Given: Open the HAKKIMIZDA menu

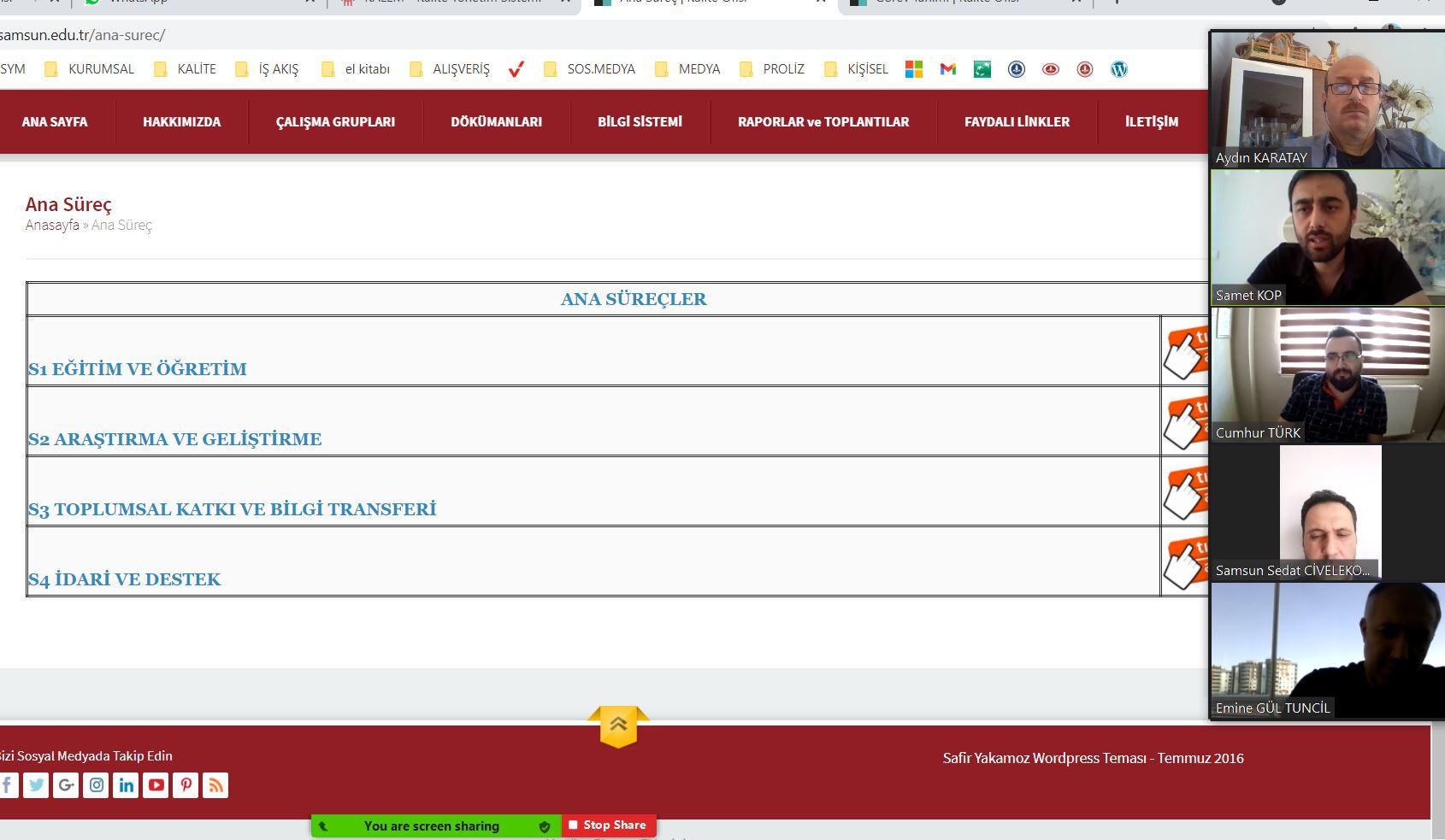Looking at the screenshot, I should [181, 122].
